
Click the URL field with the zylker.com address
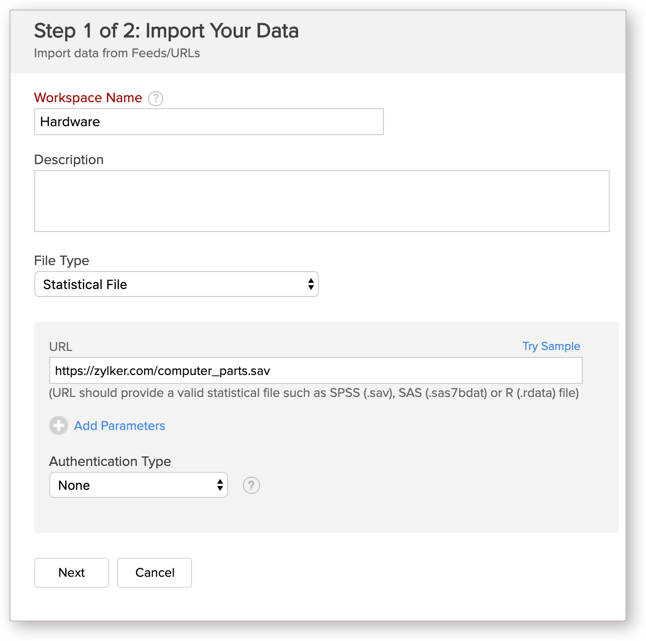point(315,370)
